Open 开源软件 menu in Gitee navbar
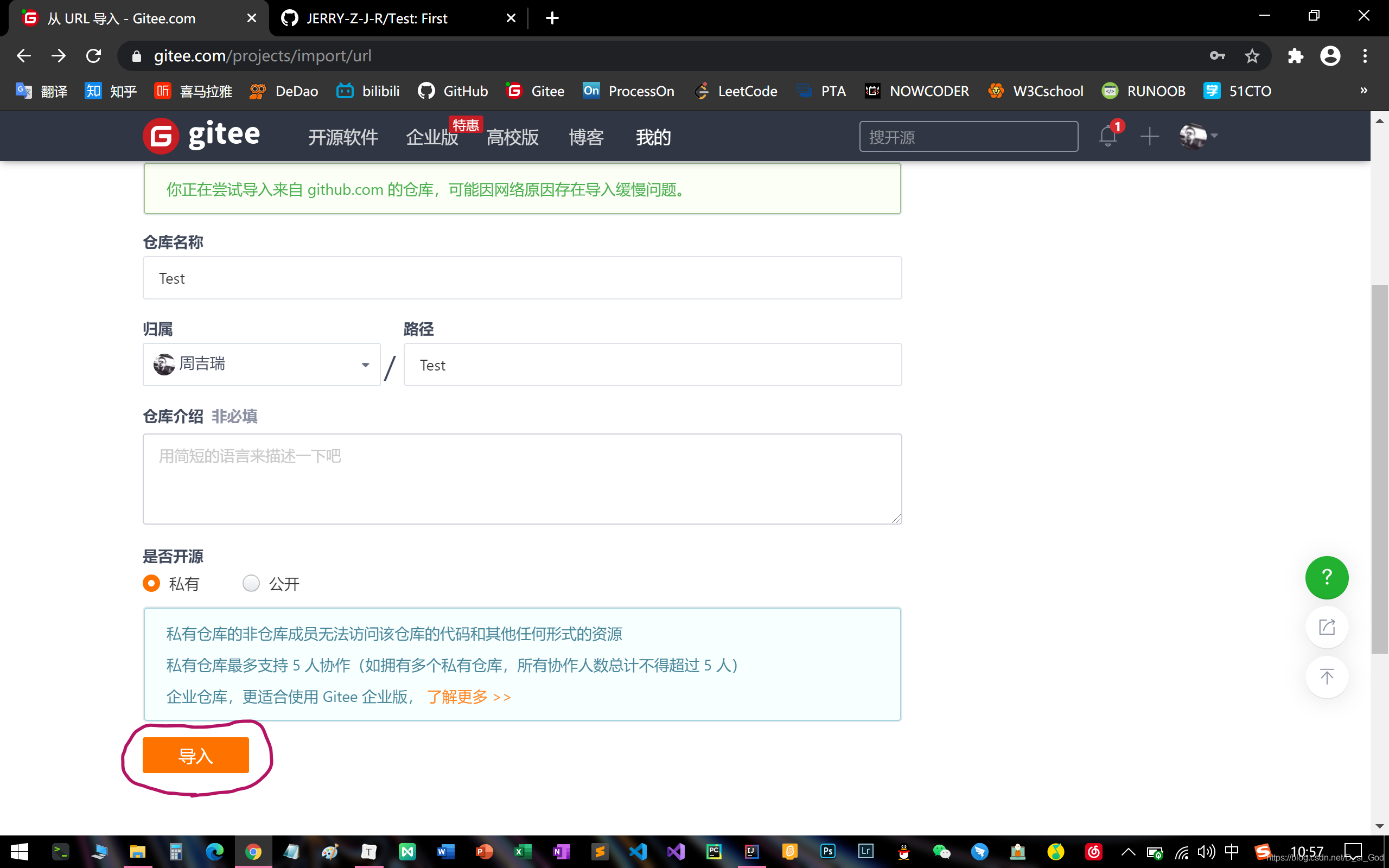Image resolution: width=1389 pixels, height=868 pixels. [x=343, y=137]
